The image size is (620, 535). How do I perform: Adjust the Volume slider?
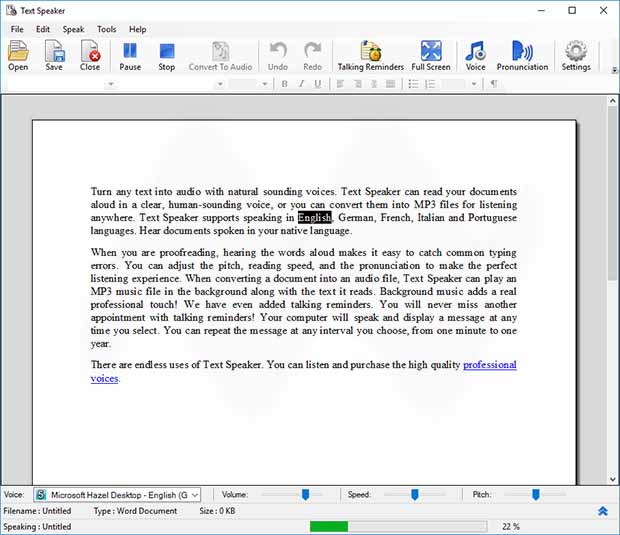click(x=306, y=494)
